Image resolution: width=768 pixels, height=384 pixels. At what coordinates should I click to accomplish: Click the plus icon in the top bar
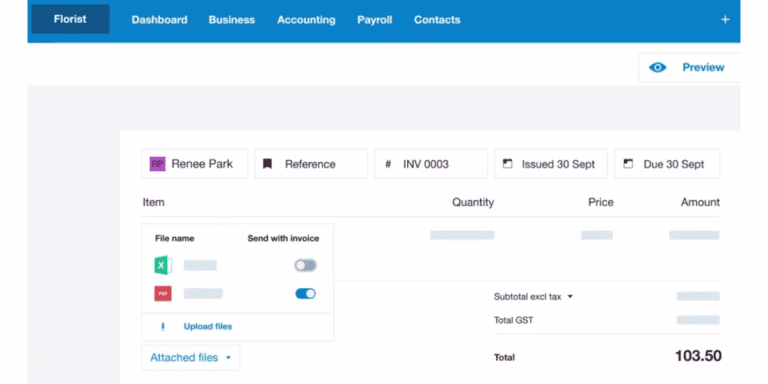(x=725, y=20)
